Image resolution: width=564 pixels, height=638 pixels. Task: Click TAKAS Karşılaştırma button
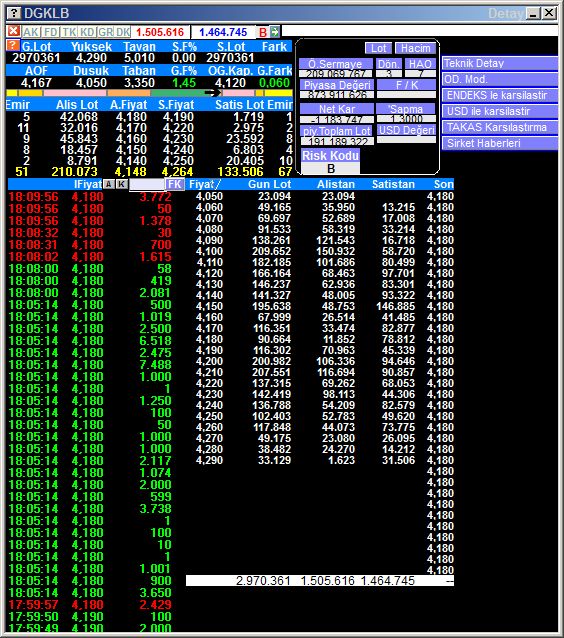point(499,127)
